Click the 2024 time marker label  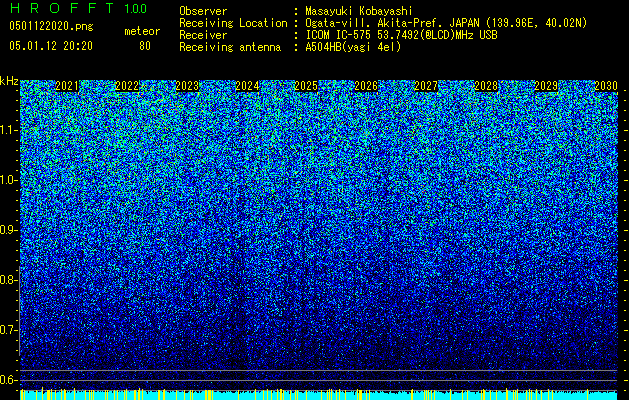click(x=247, y=86)
